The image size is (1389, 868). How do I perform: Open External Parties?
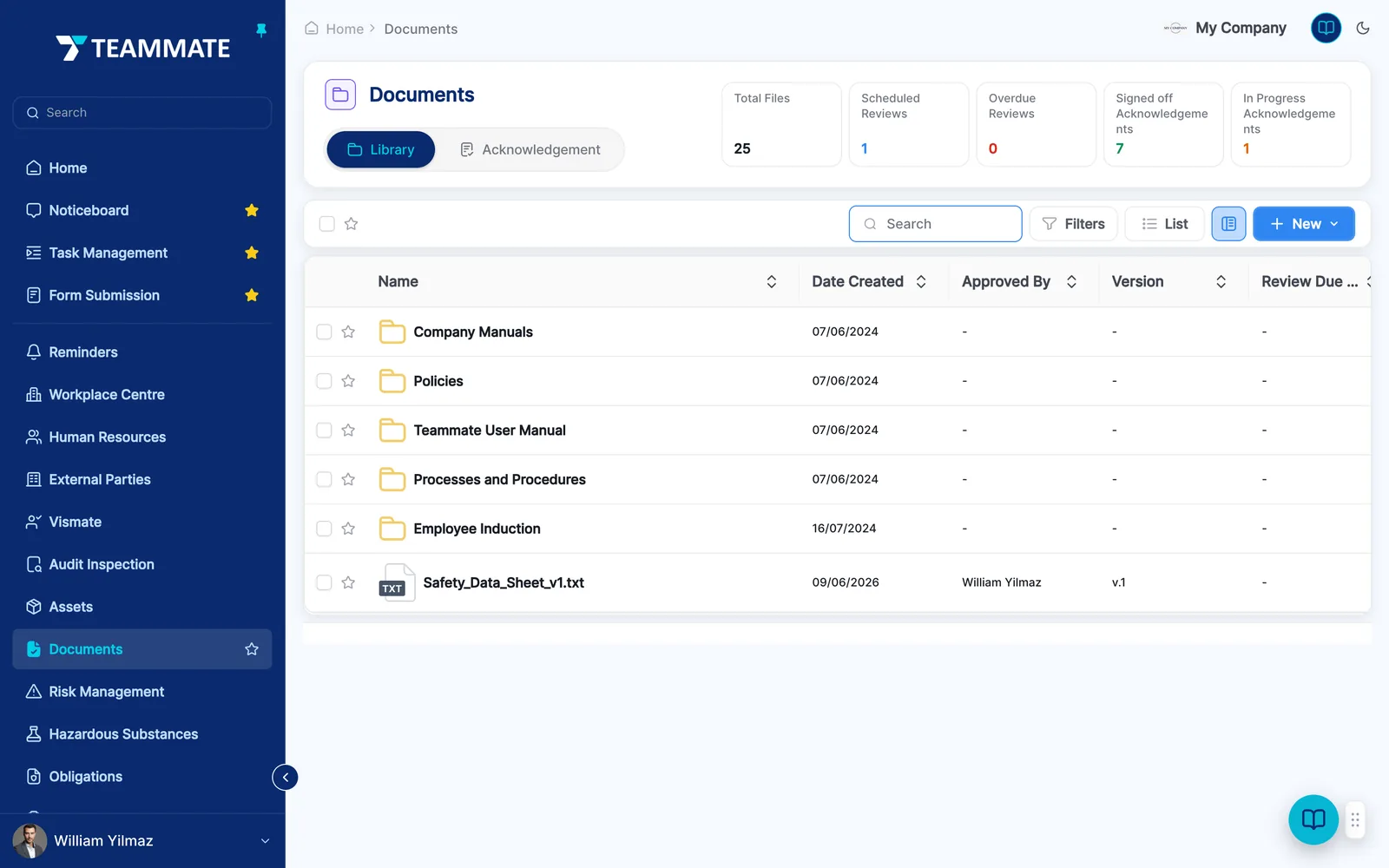tap(142, 479)
